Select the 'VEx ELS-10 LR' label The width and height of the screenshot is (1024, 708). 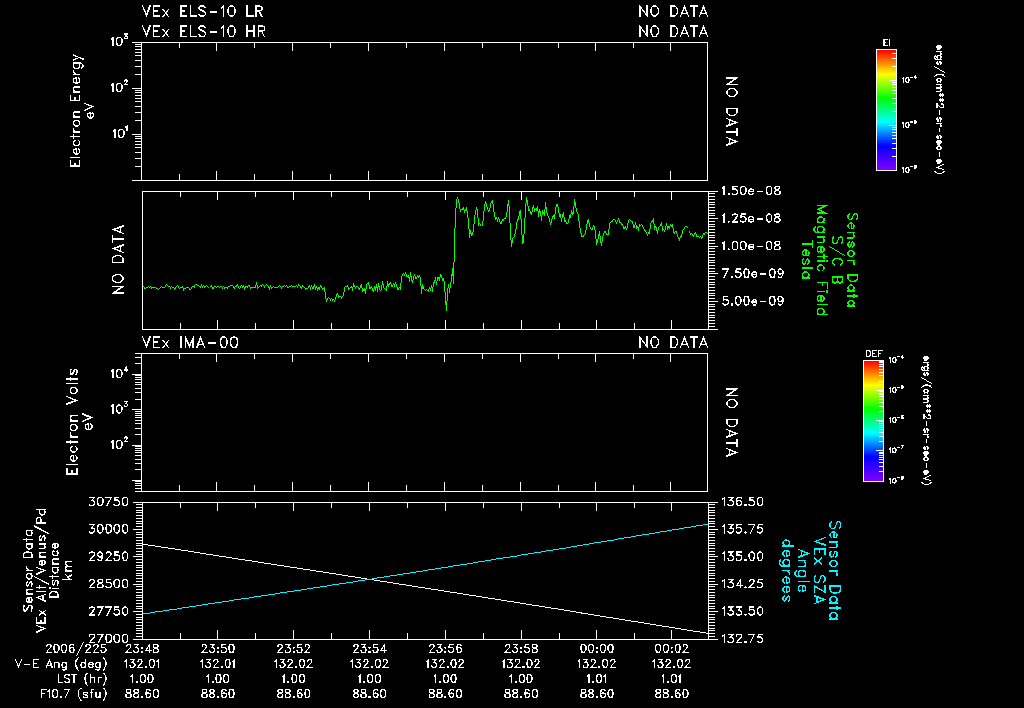click(202, 12)
